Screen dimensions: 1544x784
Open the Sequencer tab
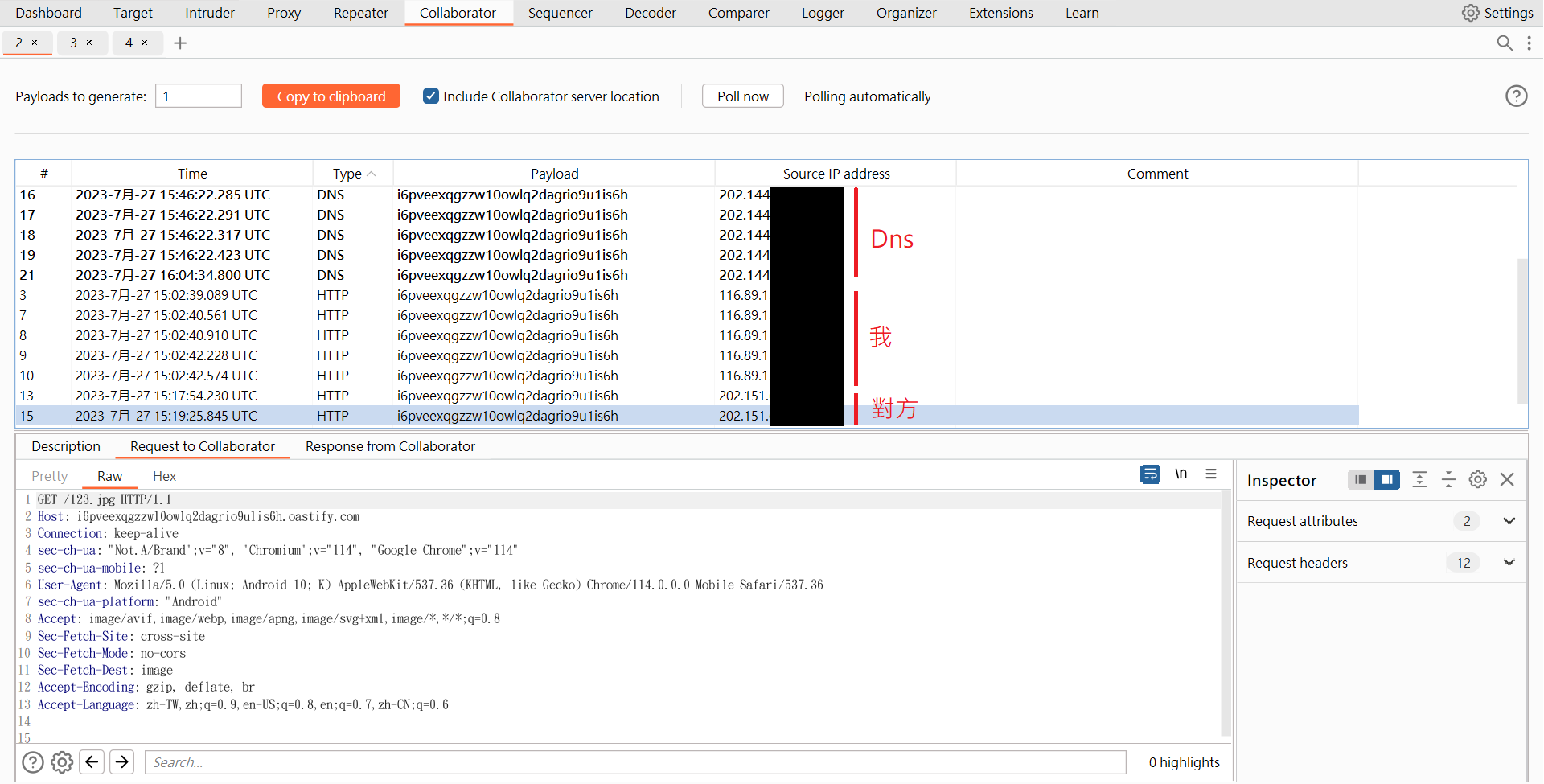561,13
